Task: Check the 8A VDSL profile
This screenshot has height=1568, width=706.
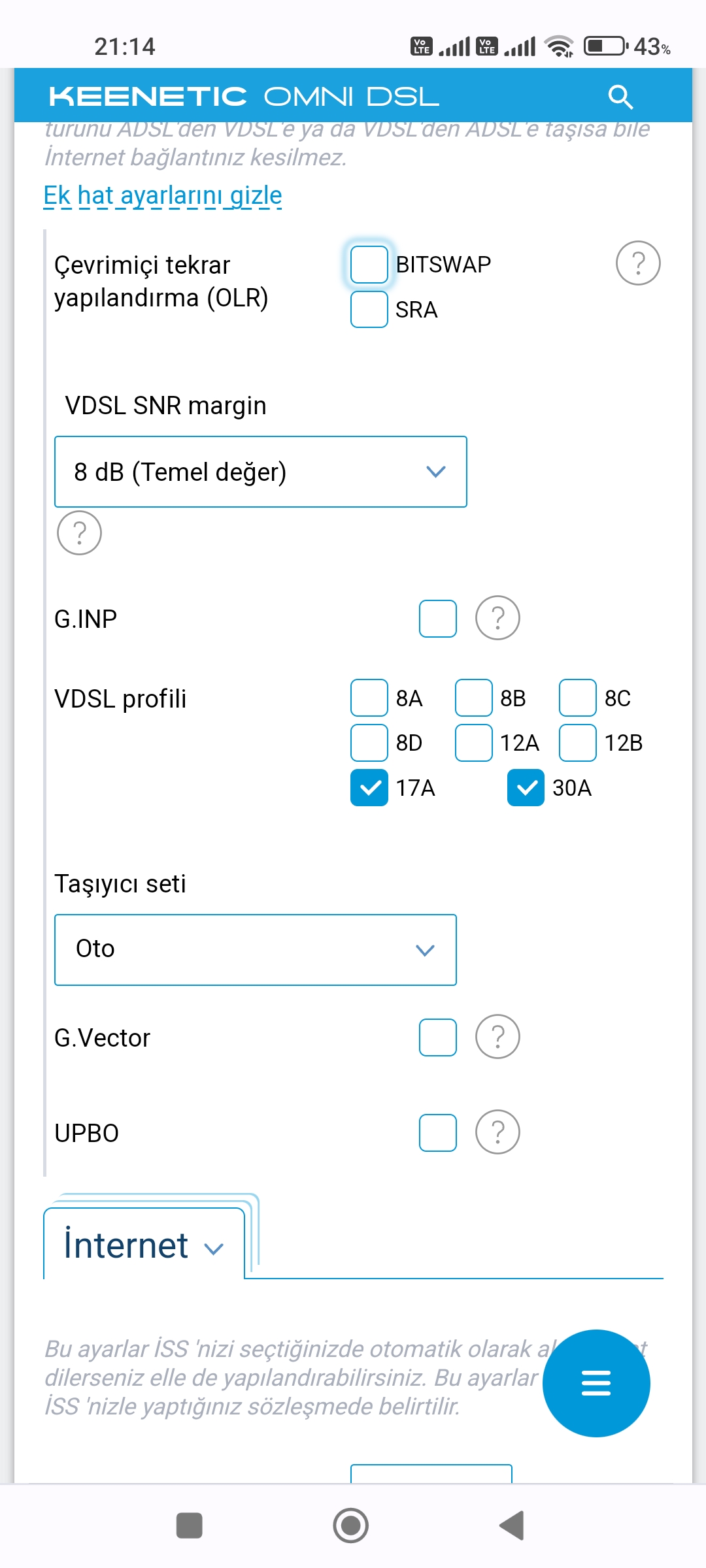Action: tap(369, 698)
